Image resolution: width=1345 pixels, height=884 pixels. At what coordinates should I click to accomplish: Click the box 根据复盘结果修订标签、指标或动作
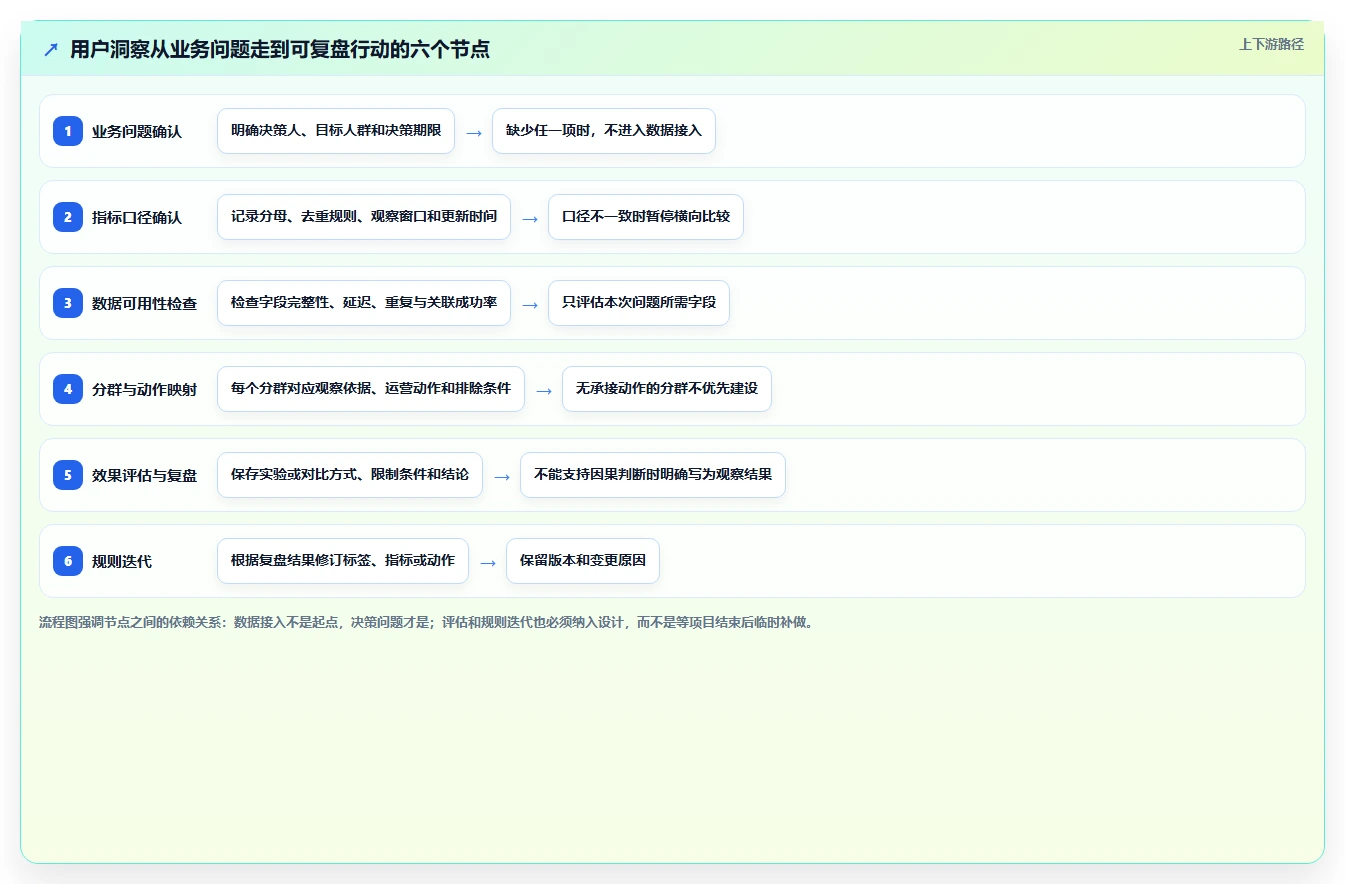click(x=343, y=561)
